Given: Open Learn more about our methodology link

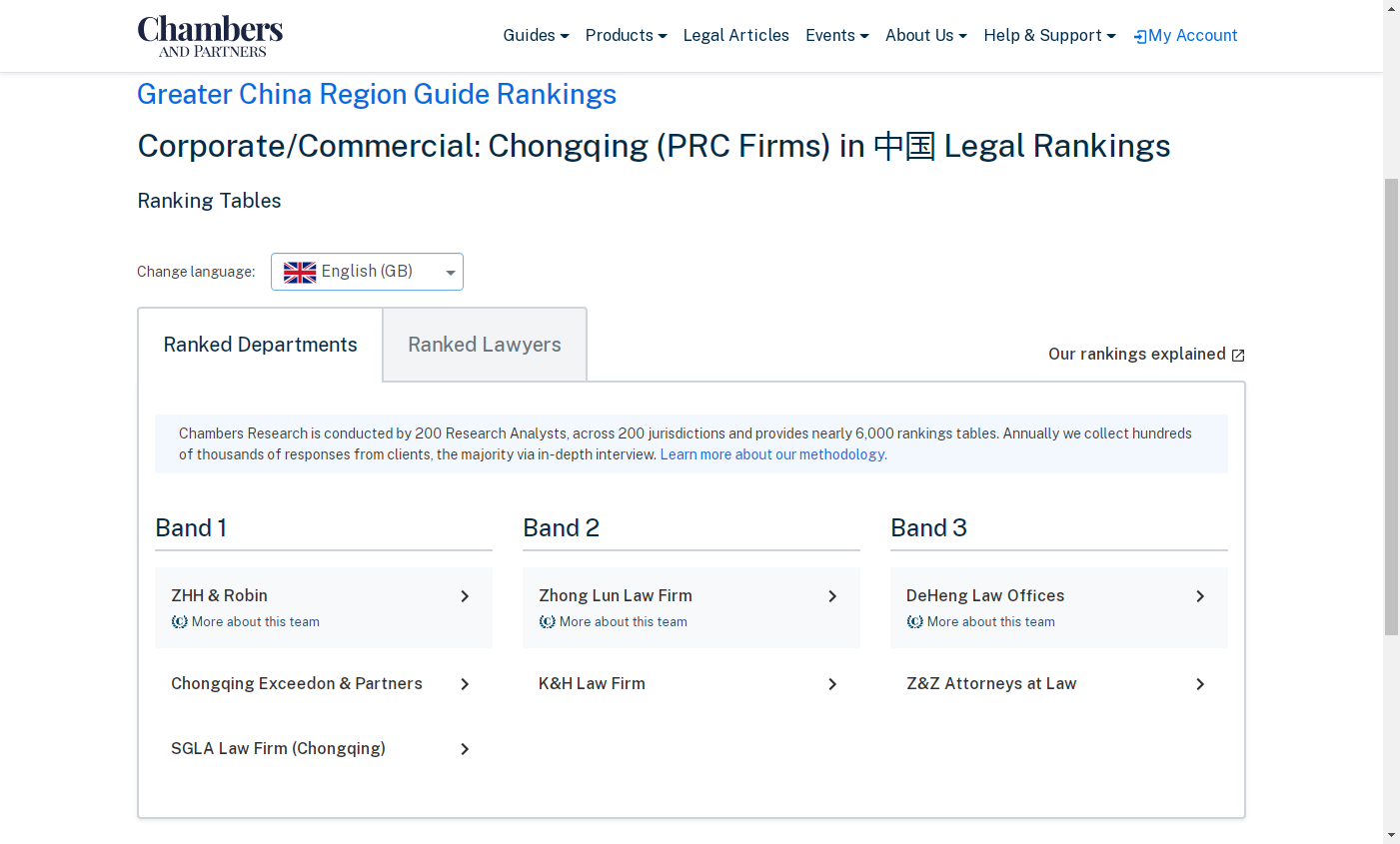Looking at the screenshot, I should (x=773, y=454).
